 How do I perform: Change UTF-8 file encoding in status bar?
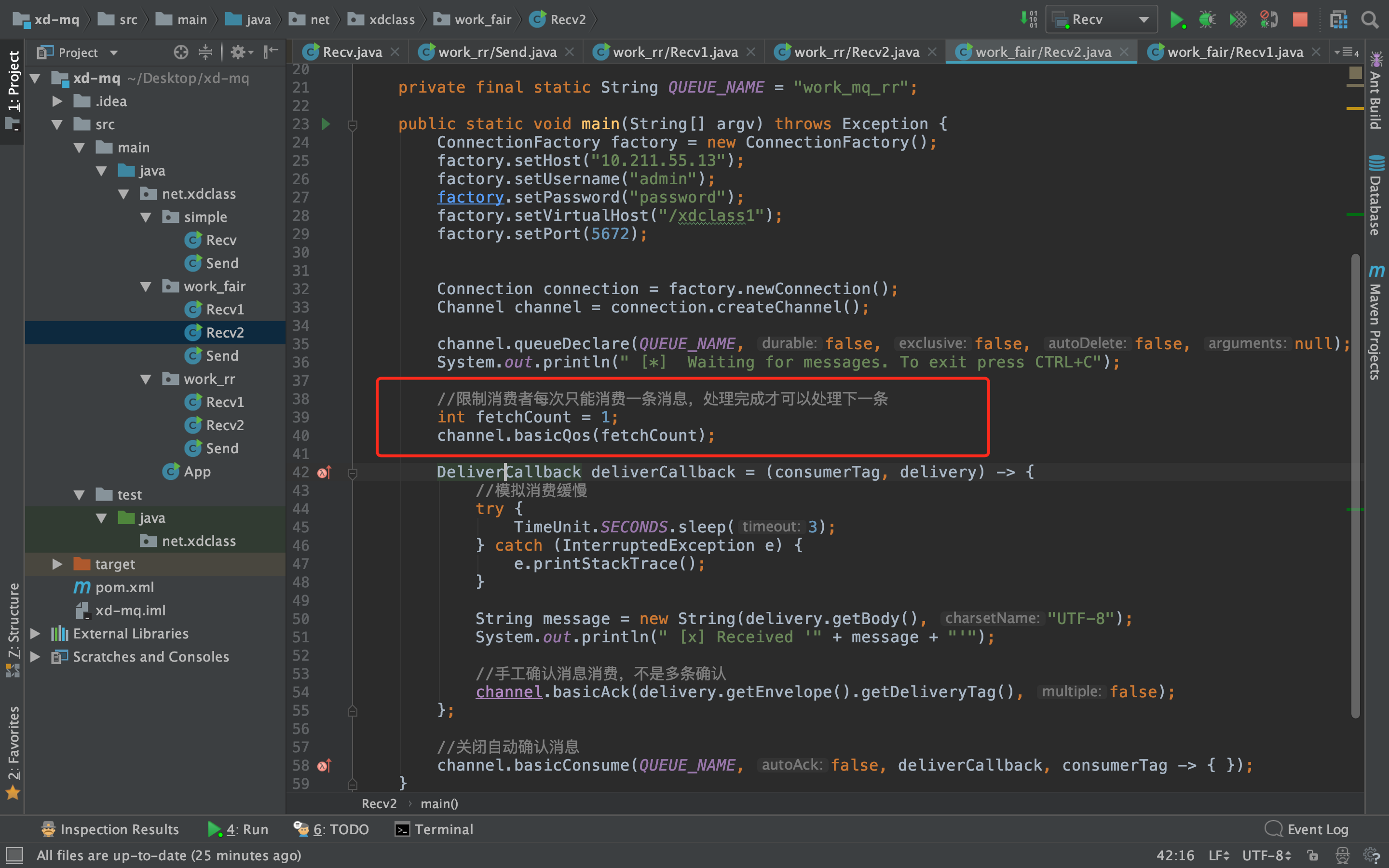1266,855
